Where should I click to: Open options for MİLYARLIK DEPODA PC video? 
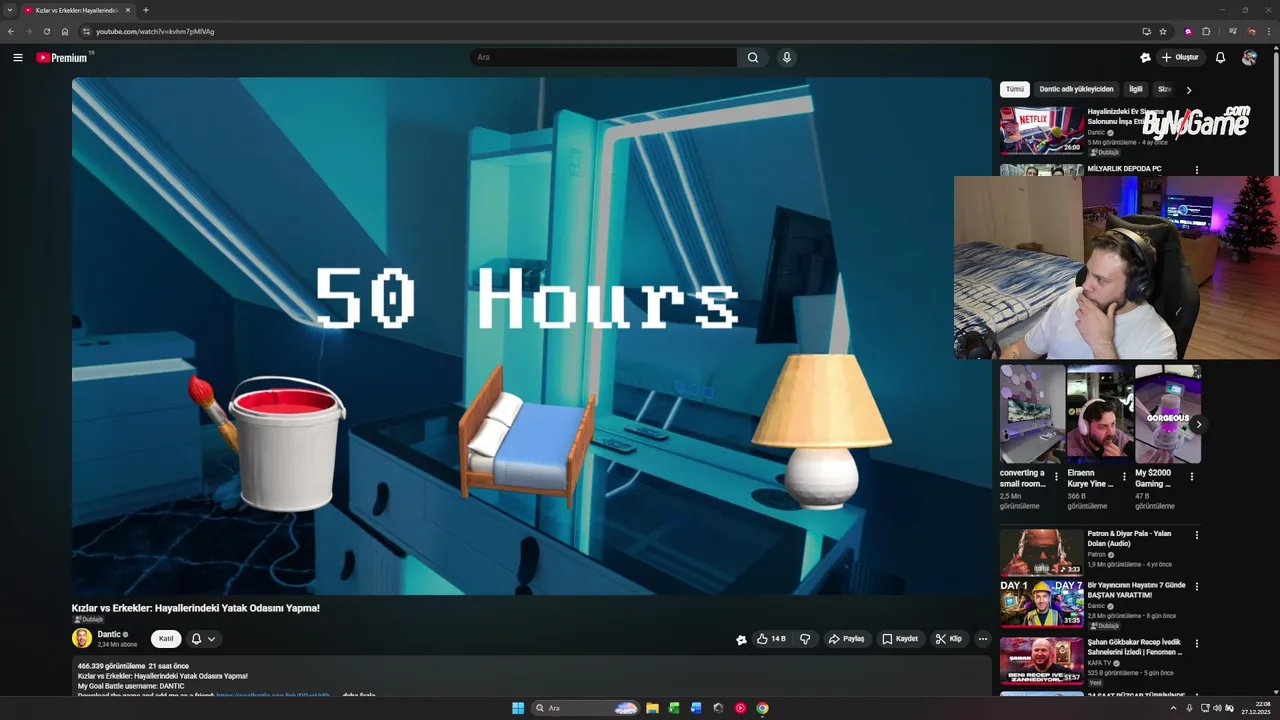1196,170
